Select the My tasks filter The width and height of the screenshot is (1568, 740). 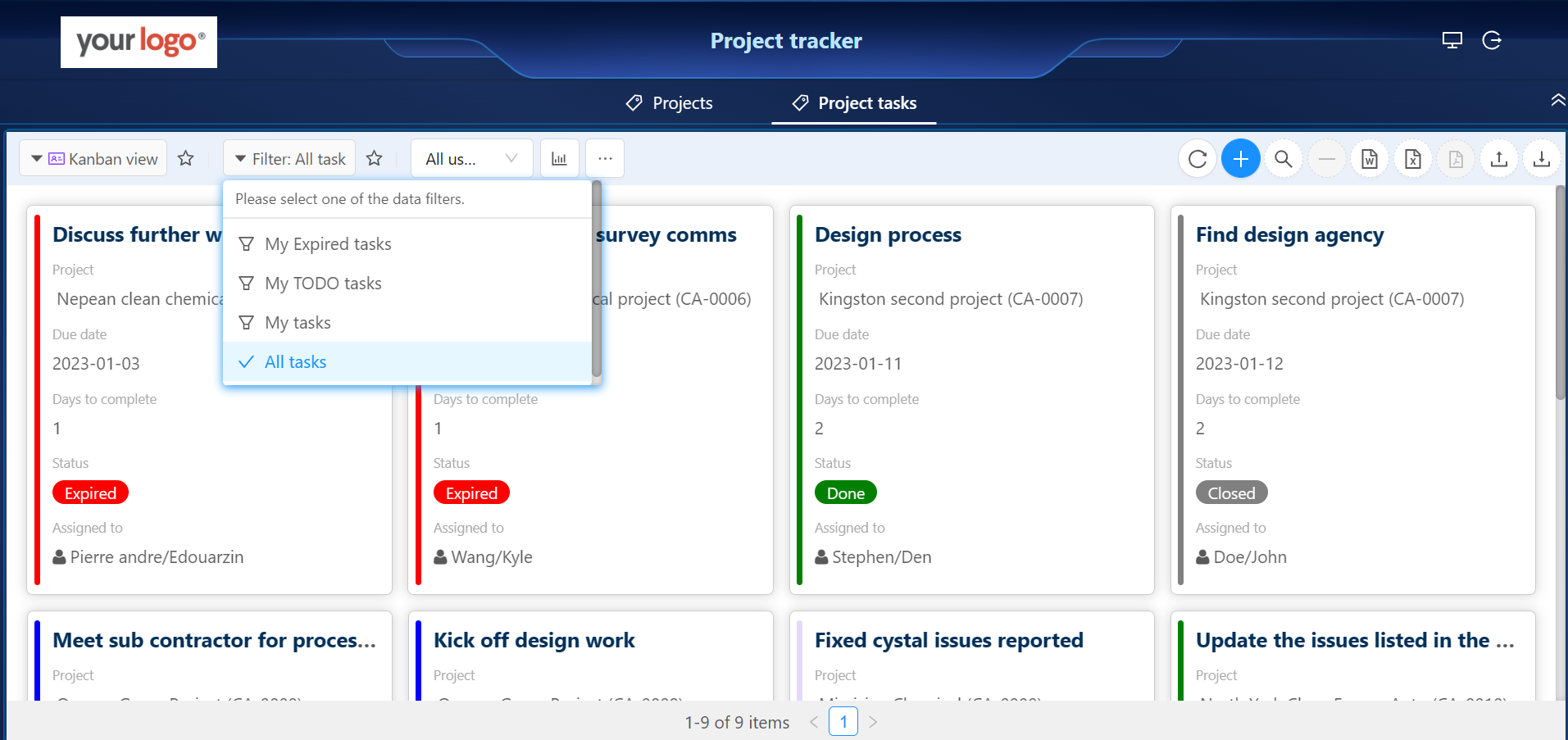(x=407, y=323)
